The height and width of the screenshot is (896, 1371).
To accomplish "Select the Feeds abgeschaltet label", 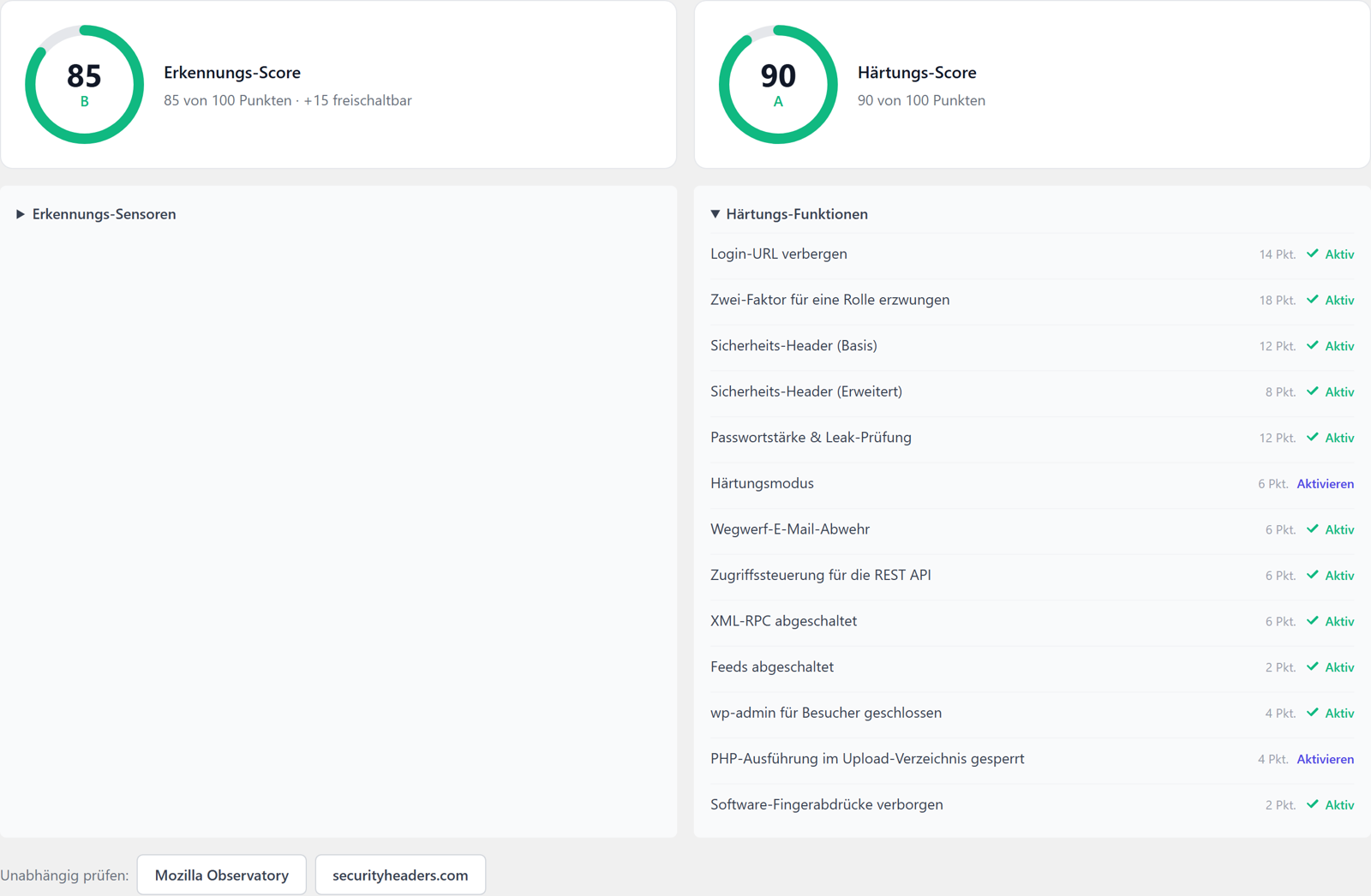I will 772,666.
